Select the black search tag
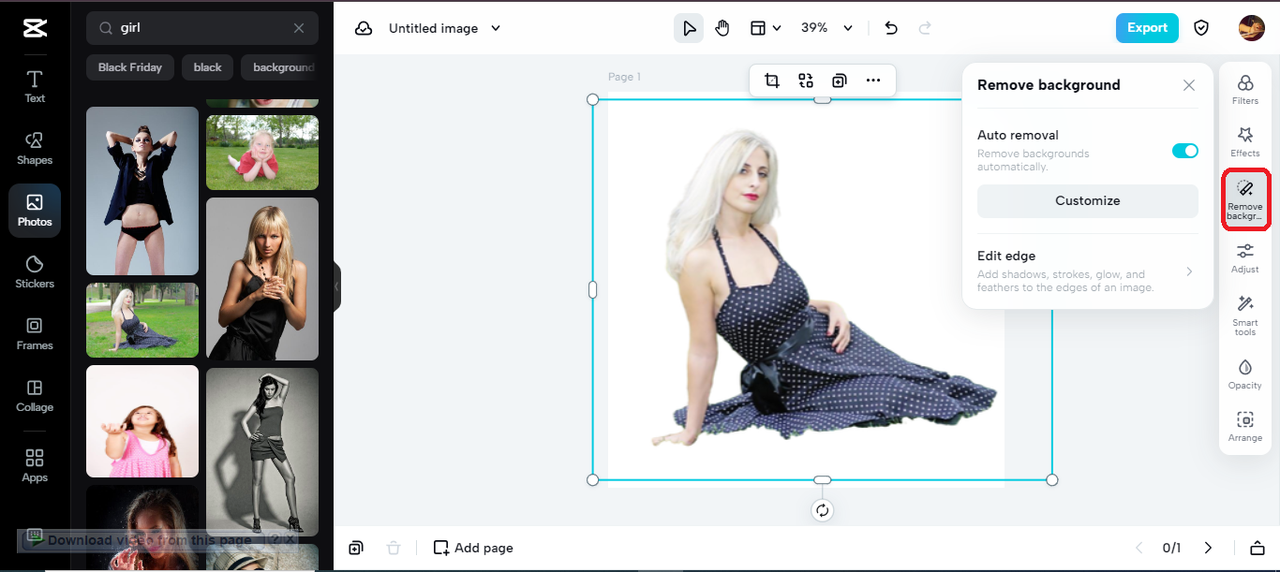1280x572 pixels. [x=208, y=67]
